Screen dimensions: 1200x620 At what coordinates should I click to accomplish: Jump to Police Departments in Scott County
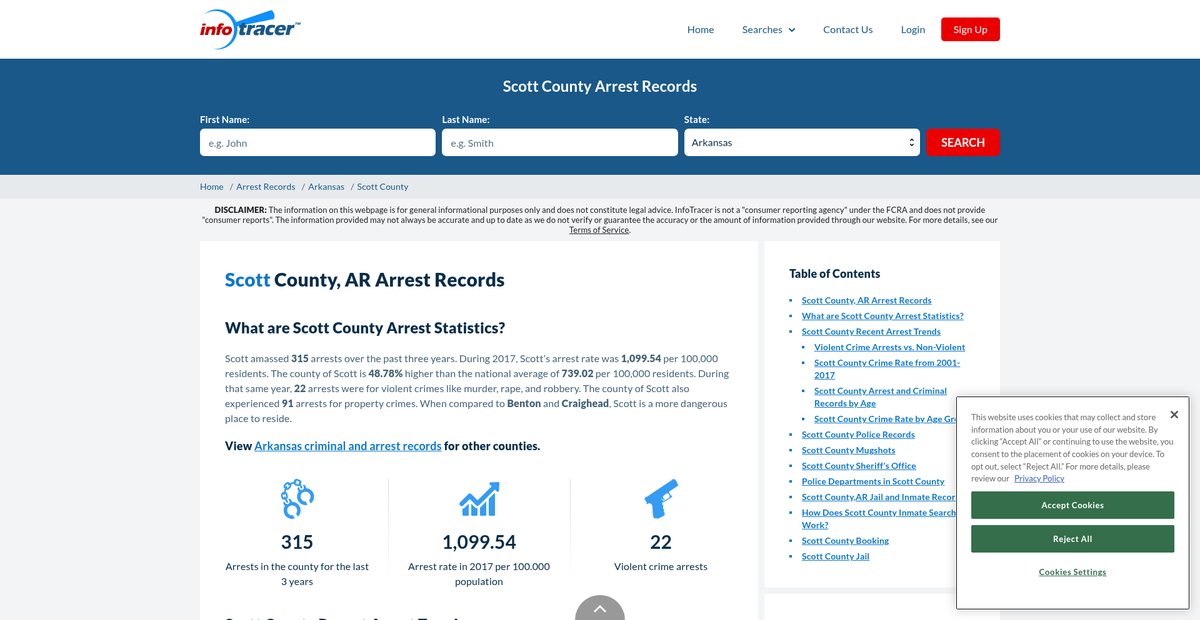tap(873, 481)
